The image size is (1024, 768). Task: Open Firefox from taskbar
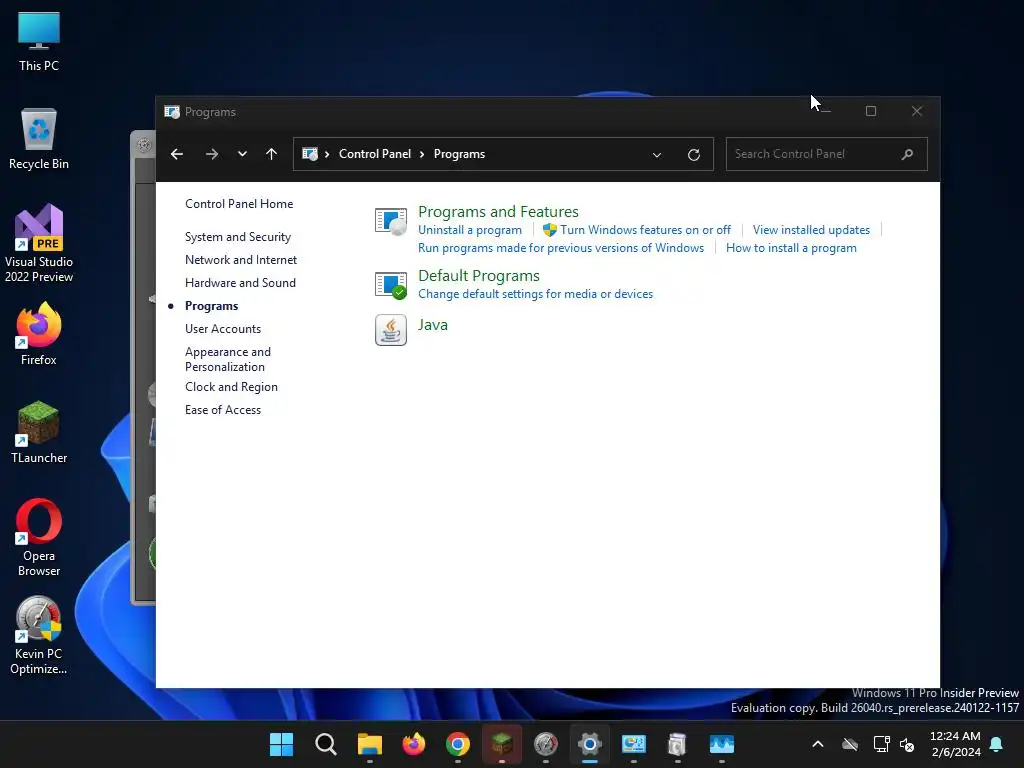coord(413,744)
